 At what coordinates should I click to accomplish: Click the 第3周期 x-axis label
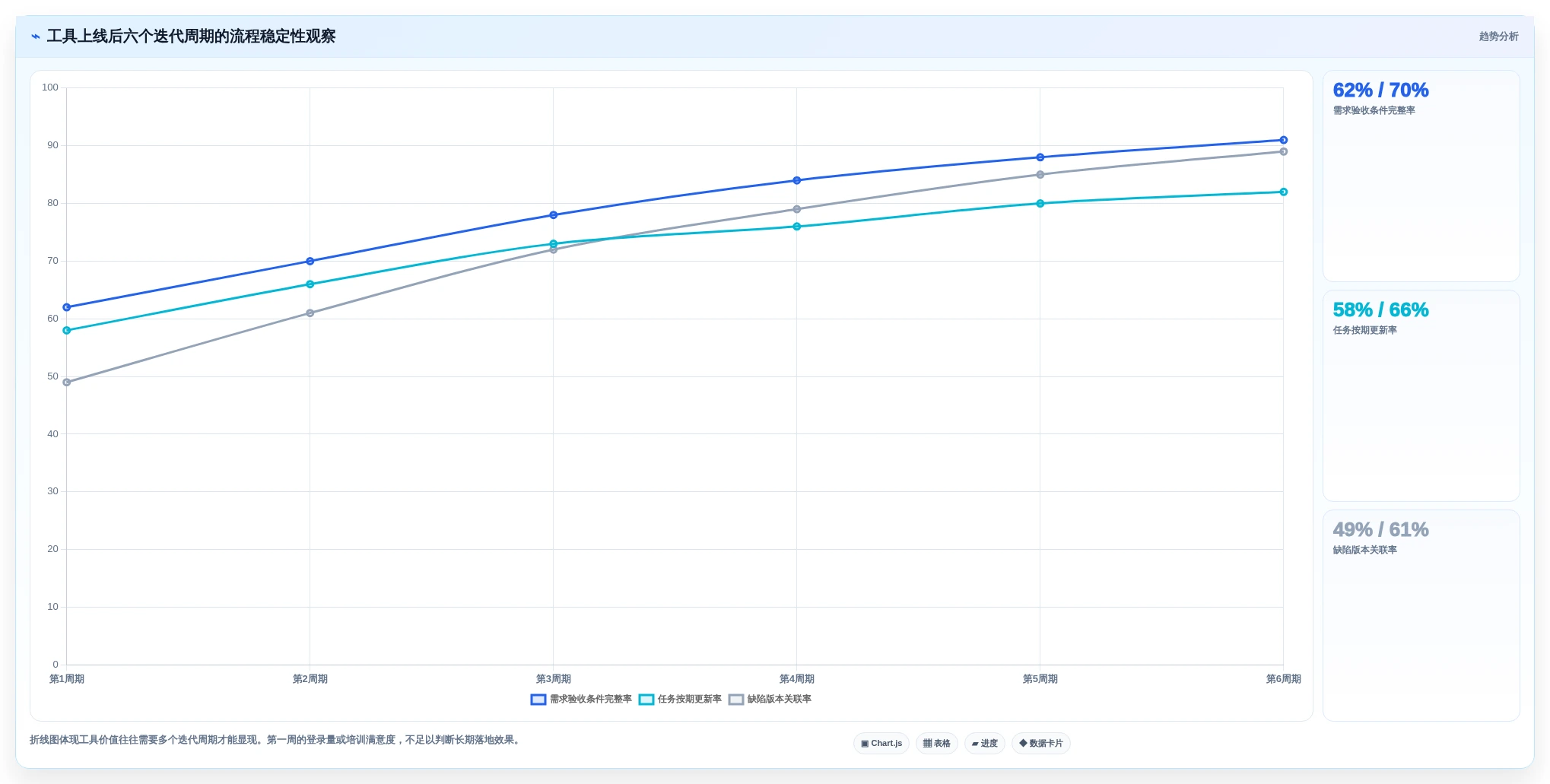pyautogui.click(x=554, y=679)
